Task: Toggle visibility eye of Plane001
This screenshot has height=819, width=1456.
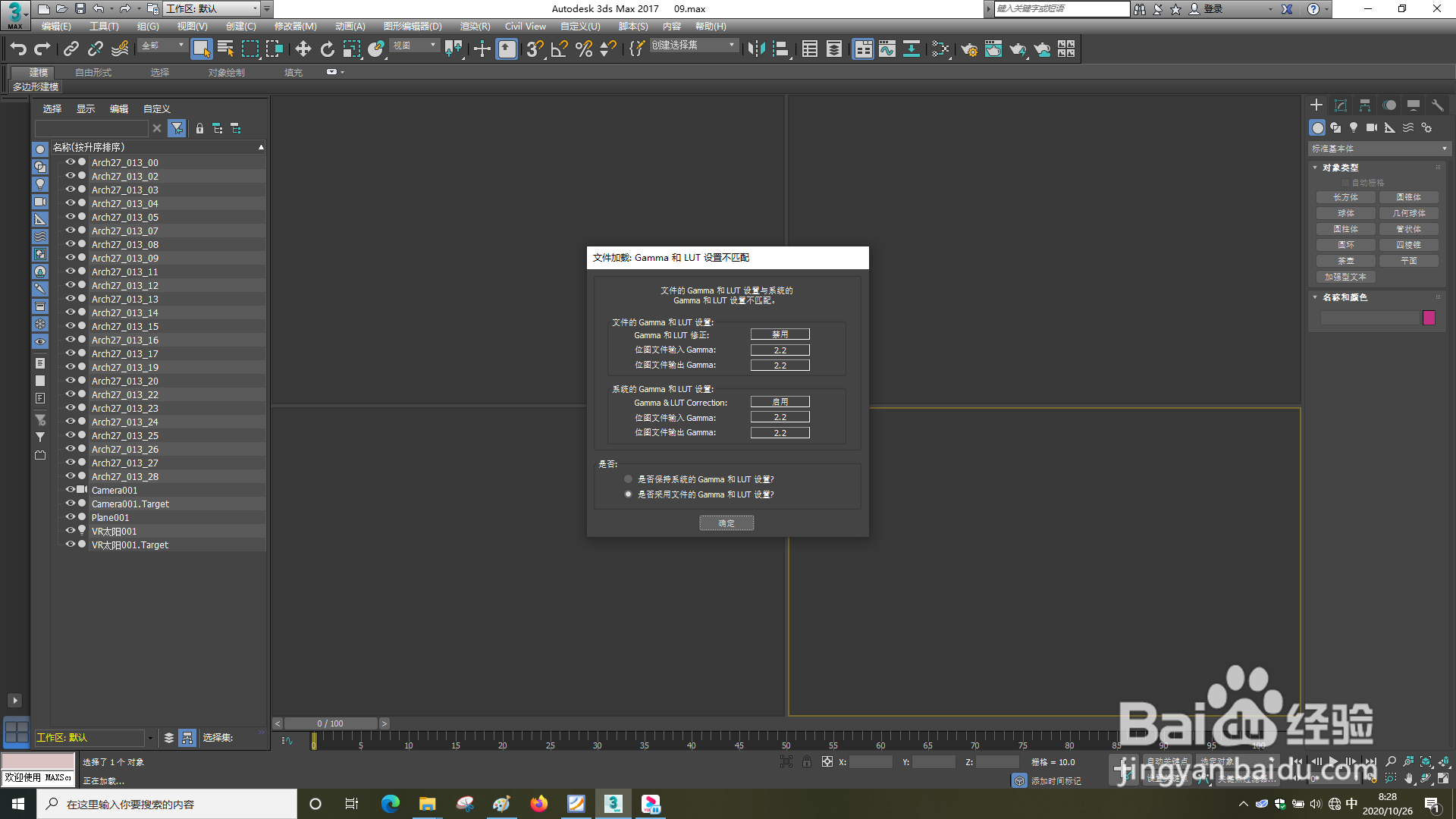Action: pos(69,516)
